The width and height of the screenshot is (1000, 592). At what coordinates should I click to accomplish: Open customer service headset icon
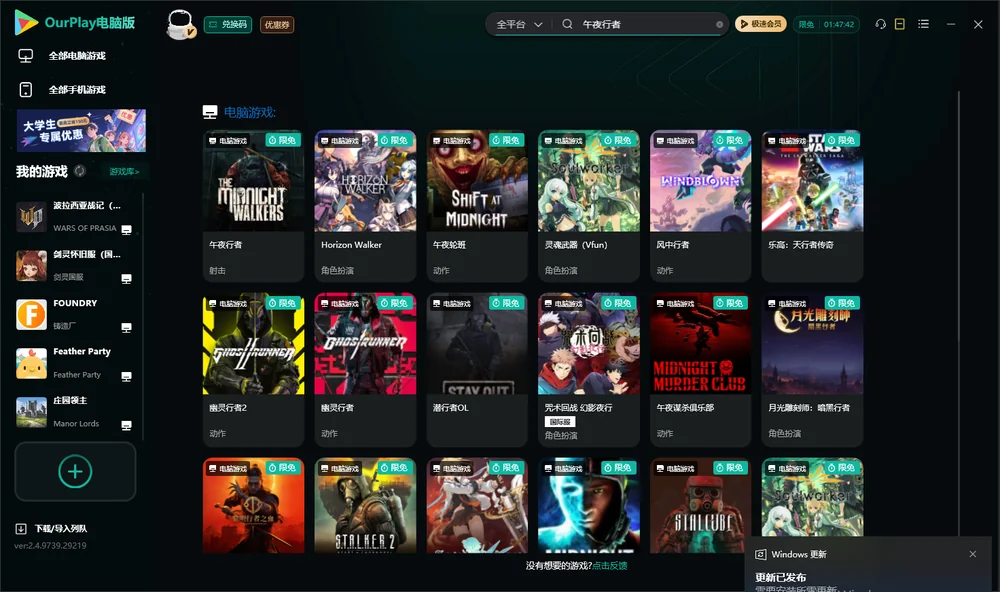[x=880, y=24]
